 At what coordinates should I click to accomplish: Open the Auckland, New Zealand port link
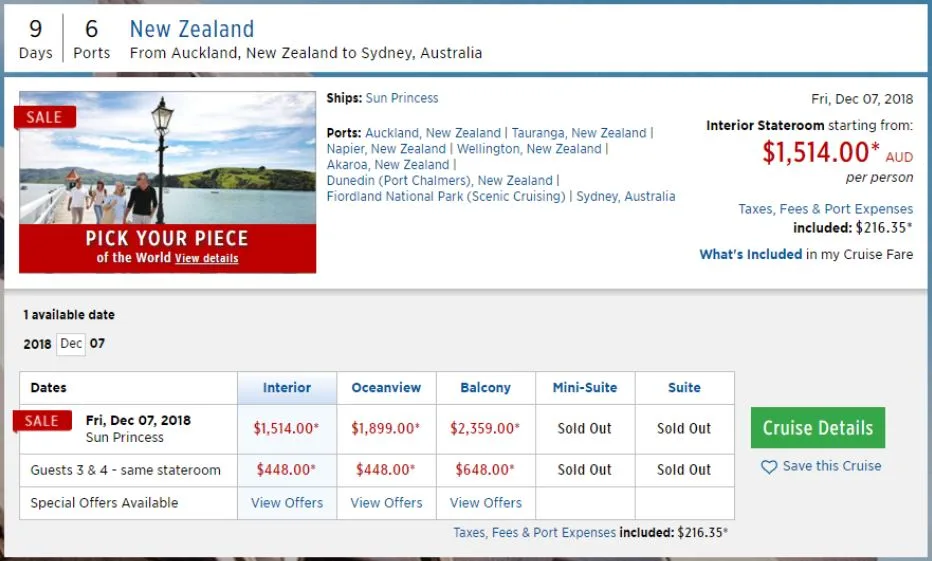[x=433, y=133]
